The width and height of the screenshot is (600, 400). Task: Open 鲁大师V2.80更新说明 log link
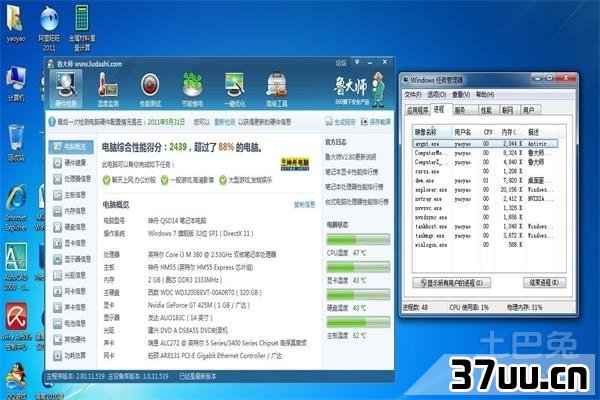click(351, 157)
